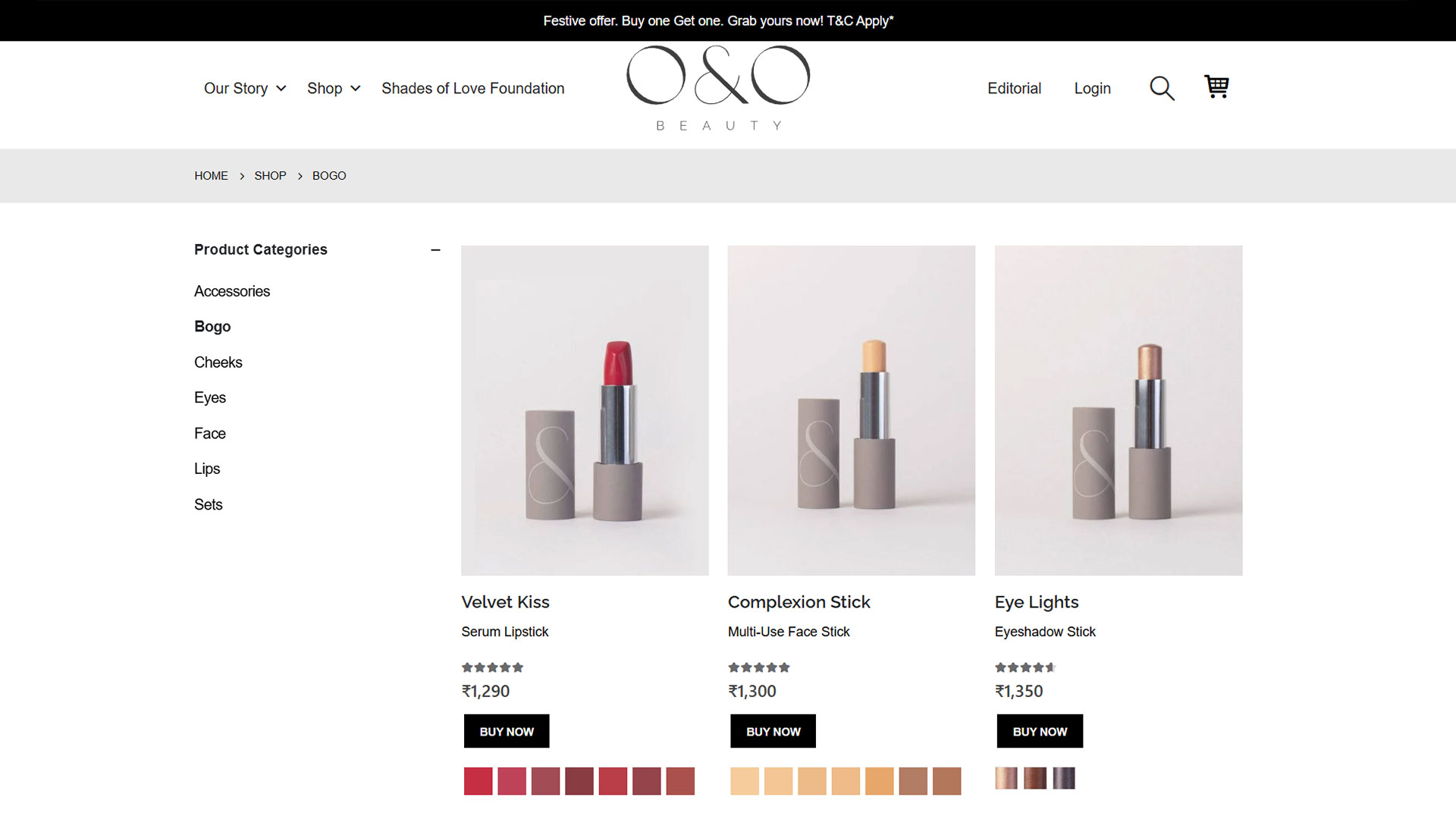This screenshot has height=819, width=1456.
Task: Pick the fifth Velvet Kiss swatch
Action: [613, 781]
